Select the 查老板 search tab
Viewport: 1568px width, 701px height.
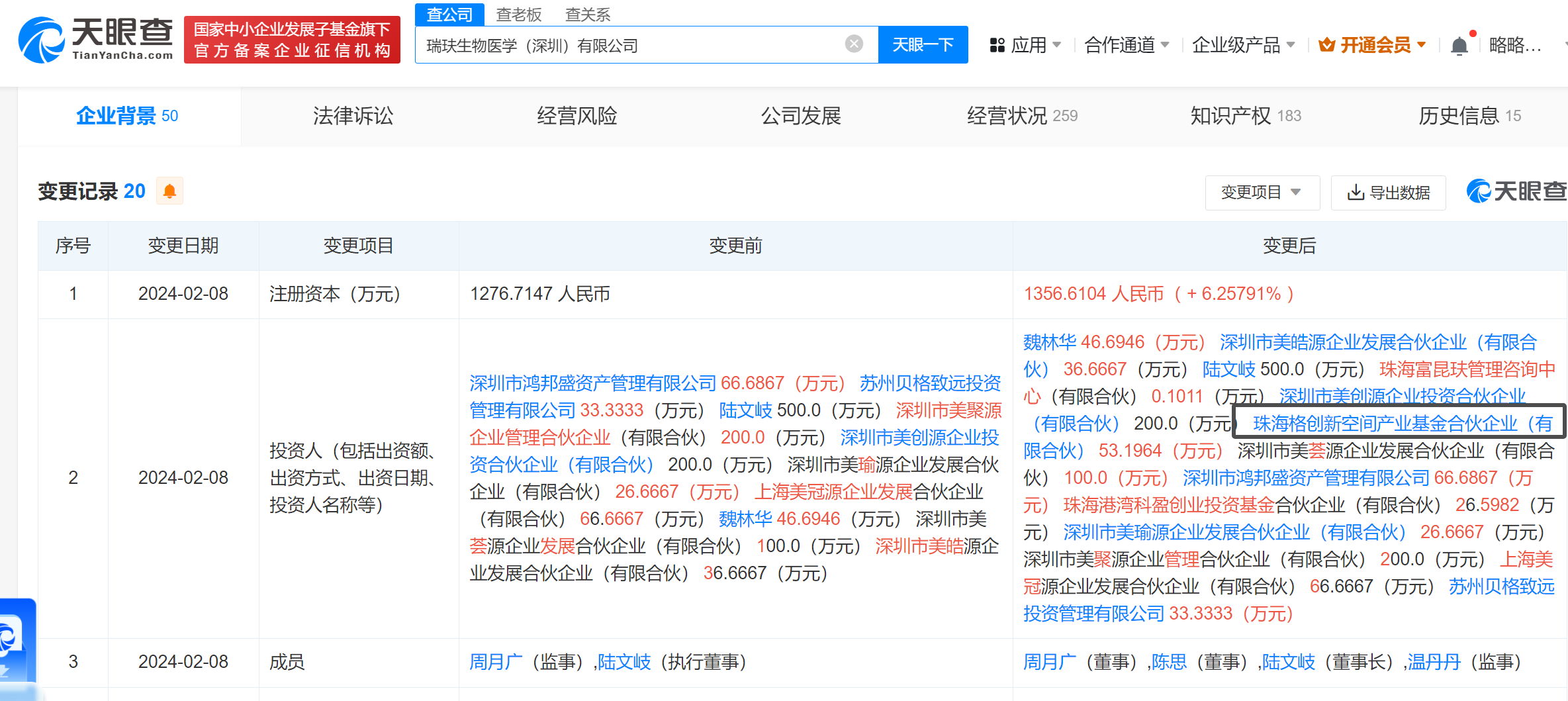(519, 15)
